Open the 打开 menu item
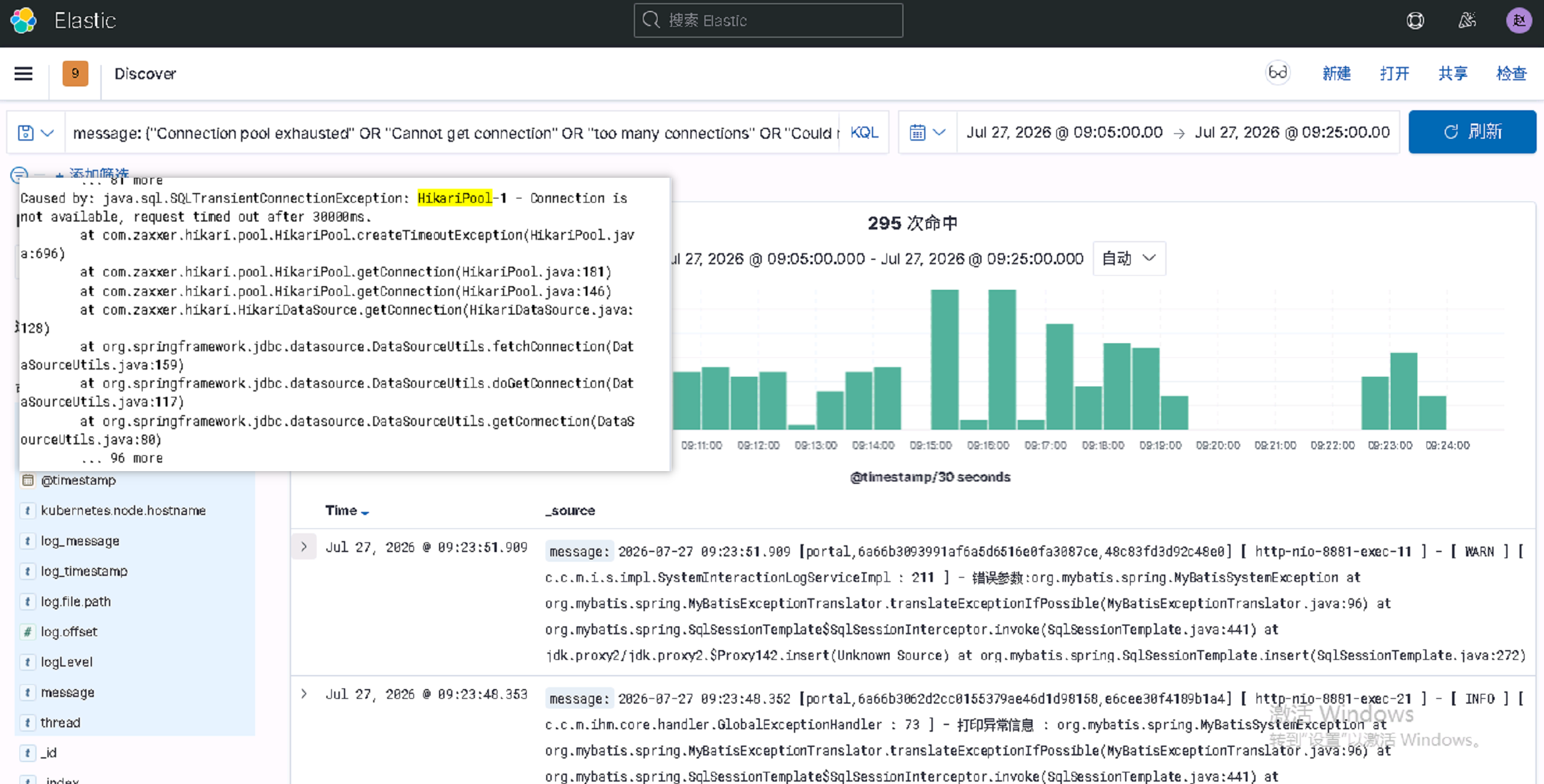This screenshot has height=784, width=1544. pos(1394,74)
